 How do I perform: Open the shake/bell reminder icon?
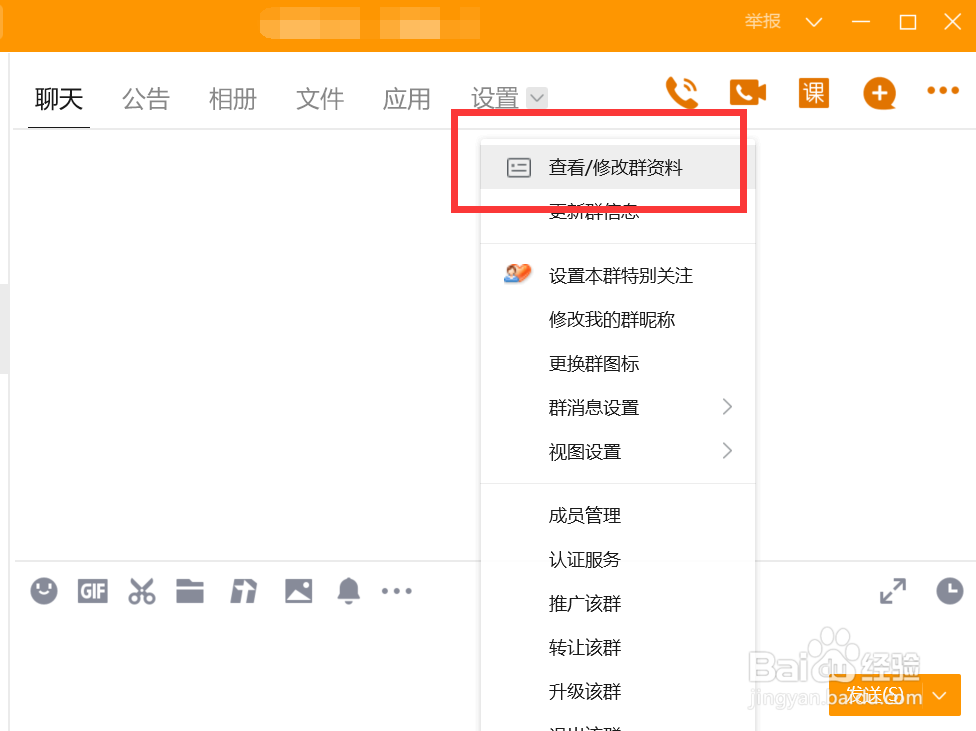point(347,591)
